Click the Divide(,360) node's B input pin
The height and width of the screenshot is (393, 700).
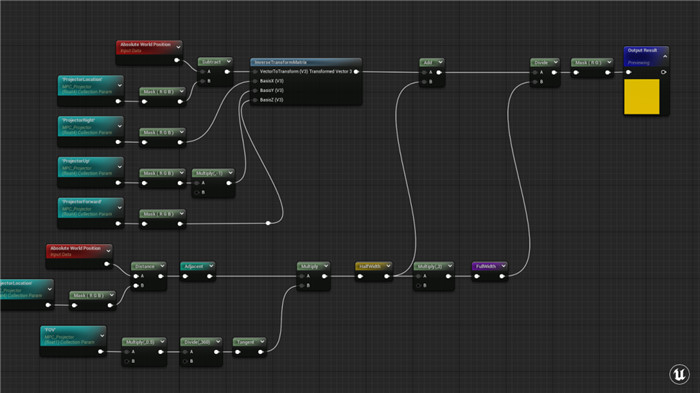[185, 361]
